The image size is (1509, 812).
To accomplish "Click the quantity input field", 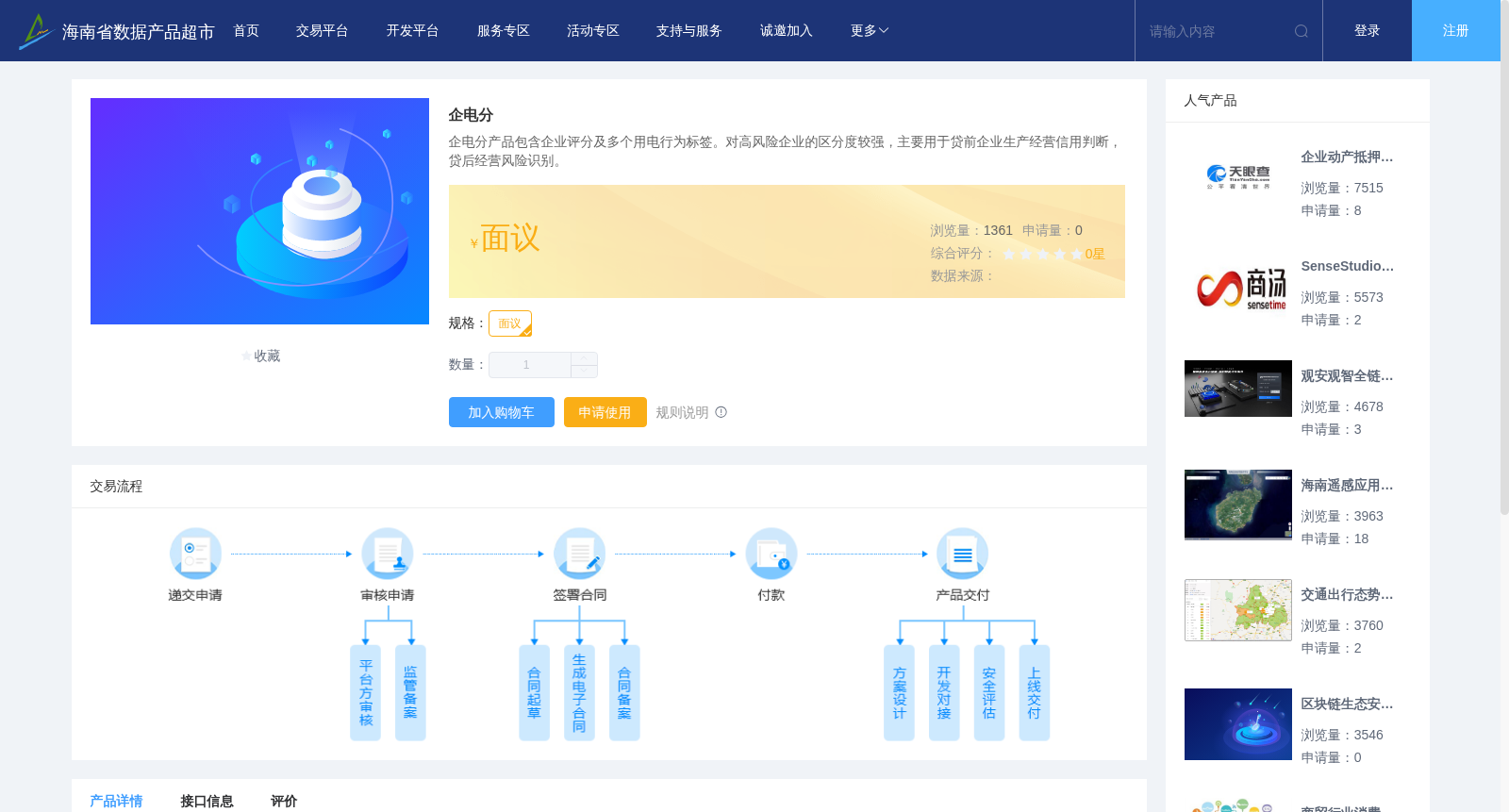I will (530, 365).
